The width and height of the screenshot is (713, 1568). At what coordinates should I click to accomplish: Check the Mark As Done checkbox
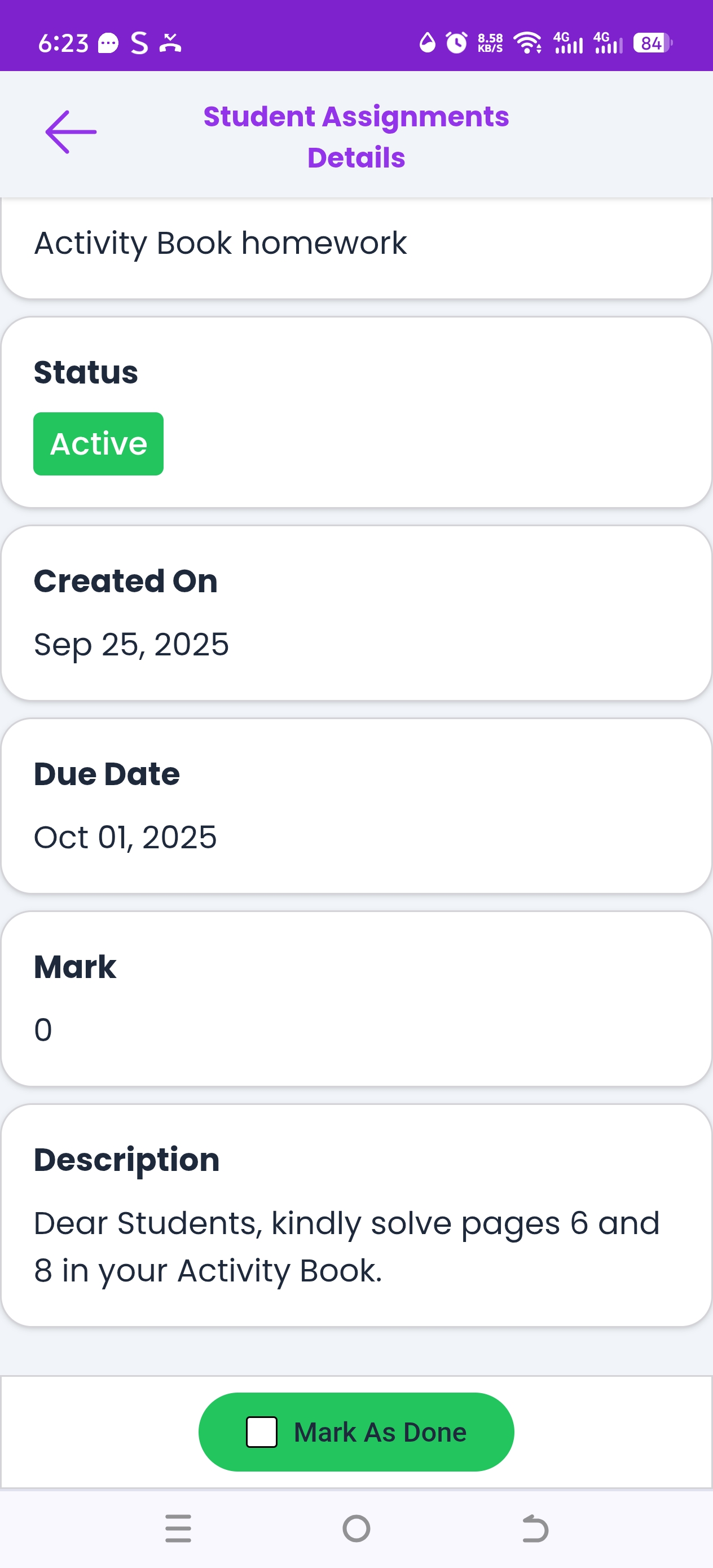(262, 1432)
